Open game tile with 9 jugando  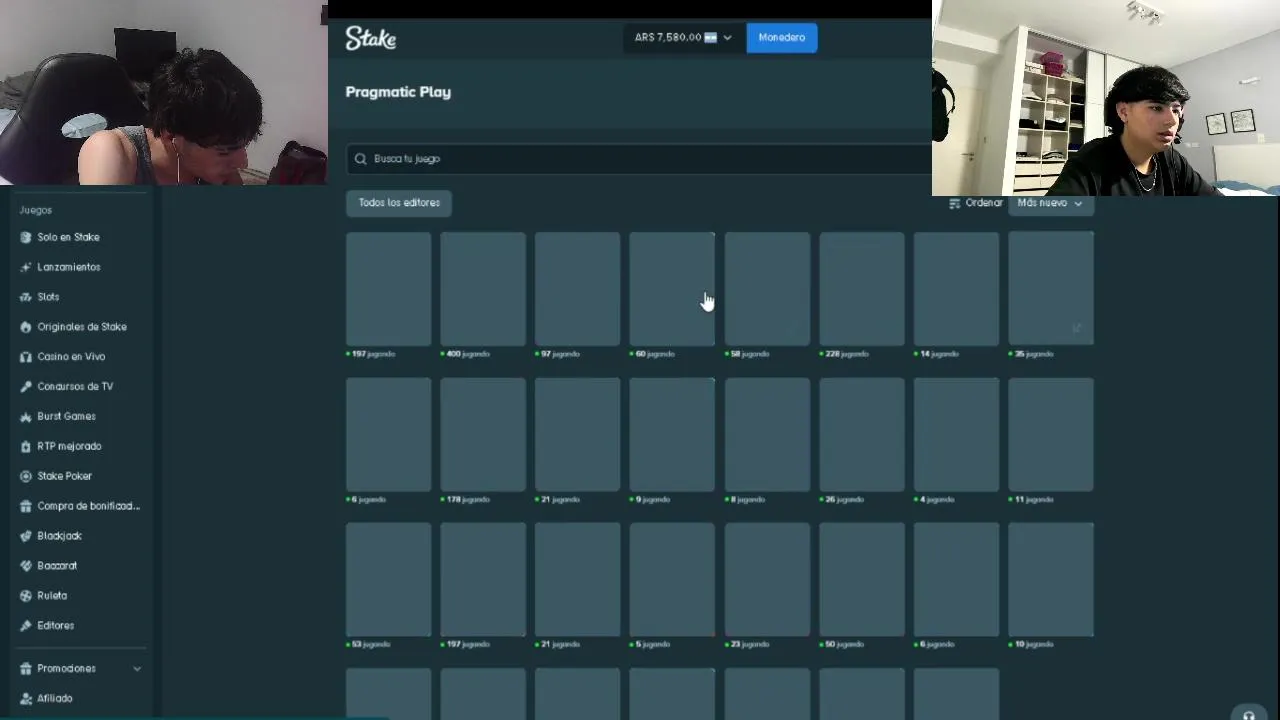click(672, 434)
